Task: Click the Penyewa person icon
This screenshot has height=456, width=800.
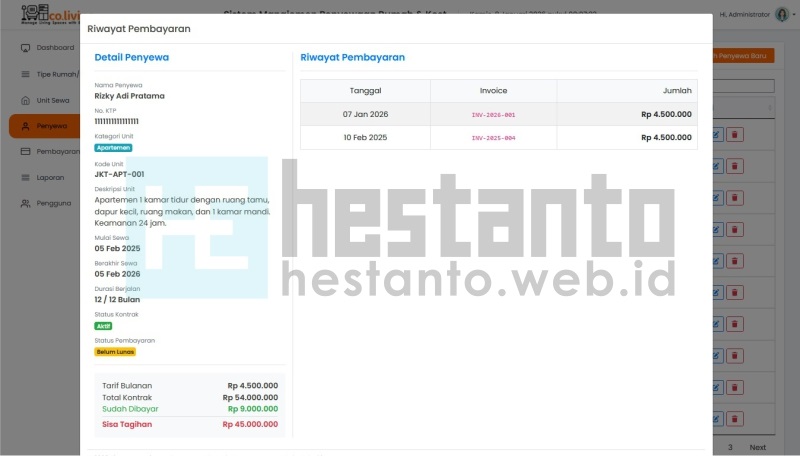Action: coord(24,127)
